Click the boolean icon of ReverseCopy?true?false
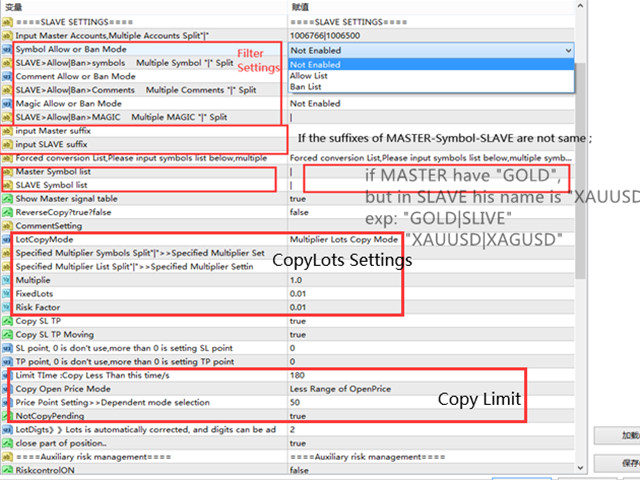The height and width of the screenshot is (480, 640). coord(7,212)
